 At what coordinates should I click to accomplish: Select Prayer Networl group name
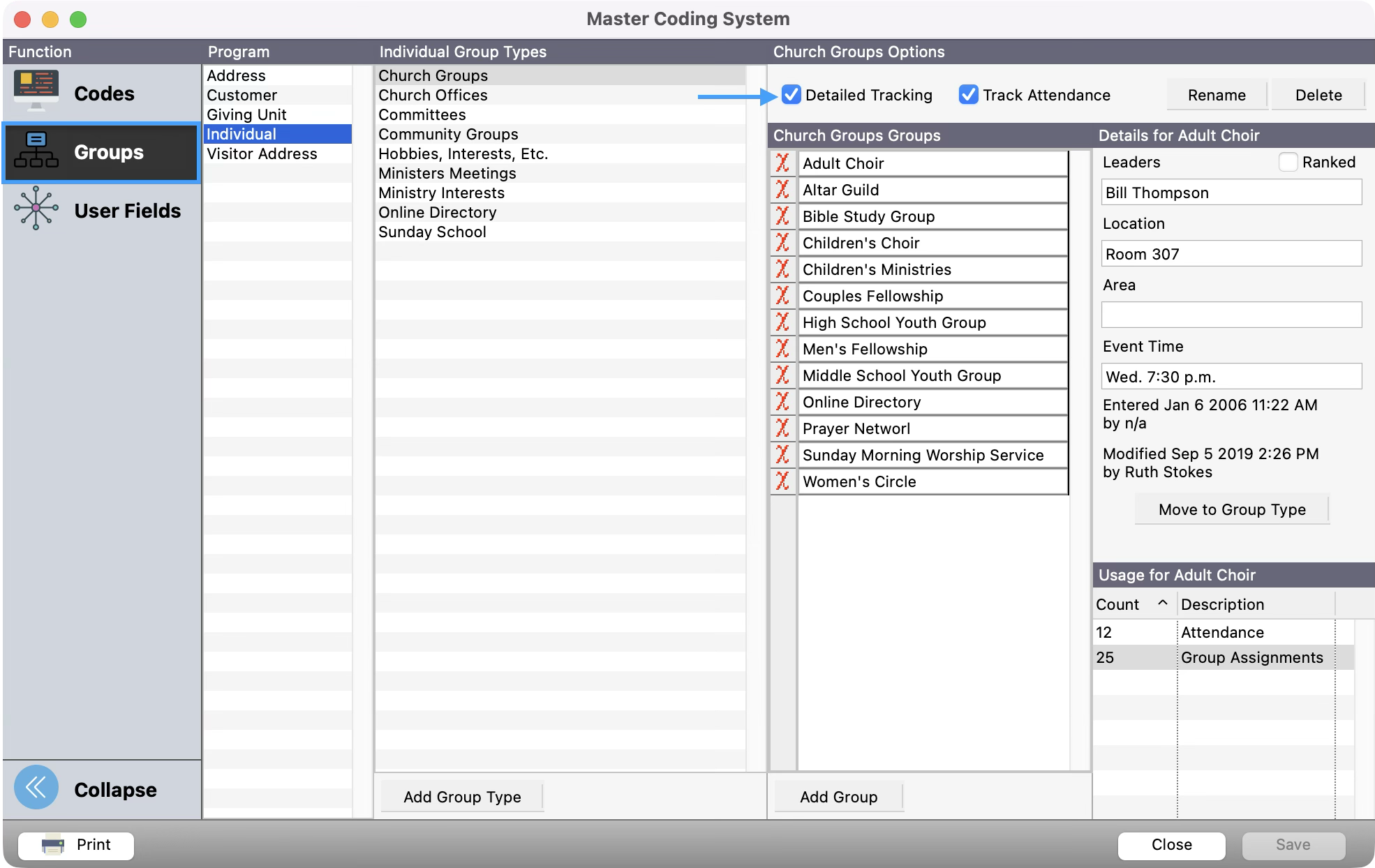(932, 428)
